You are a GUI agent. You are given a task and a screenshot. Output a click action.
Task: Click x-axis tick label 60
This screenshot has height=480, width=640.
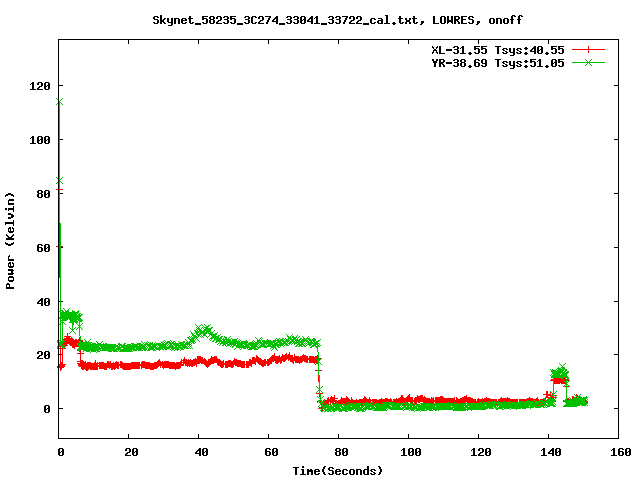(x=271, y=452)
